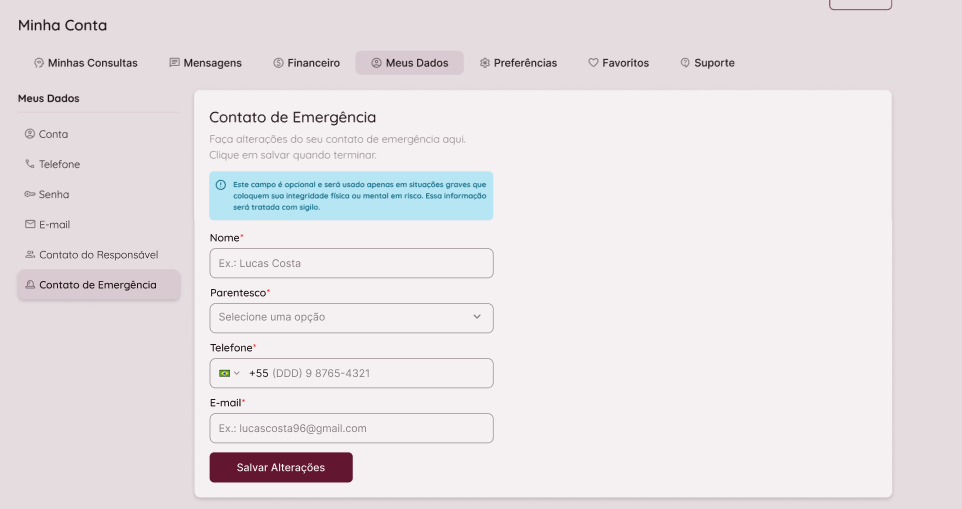The height and width of the screenshot is (509, 962).
Task: Open the Parentesco dropdown
Action: pos(351,317)
